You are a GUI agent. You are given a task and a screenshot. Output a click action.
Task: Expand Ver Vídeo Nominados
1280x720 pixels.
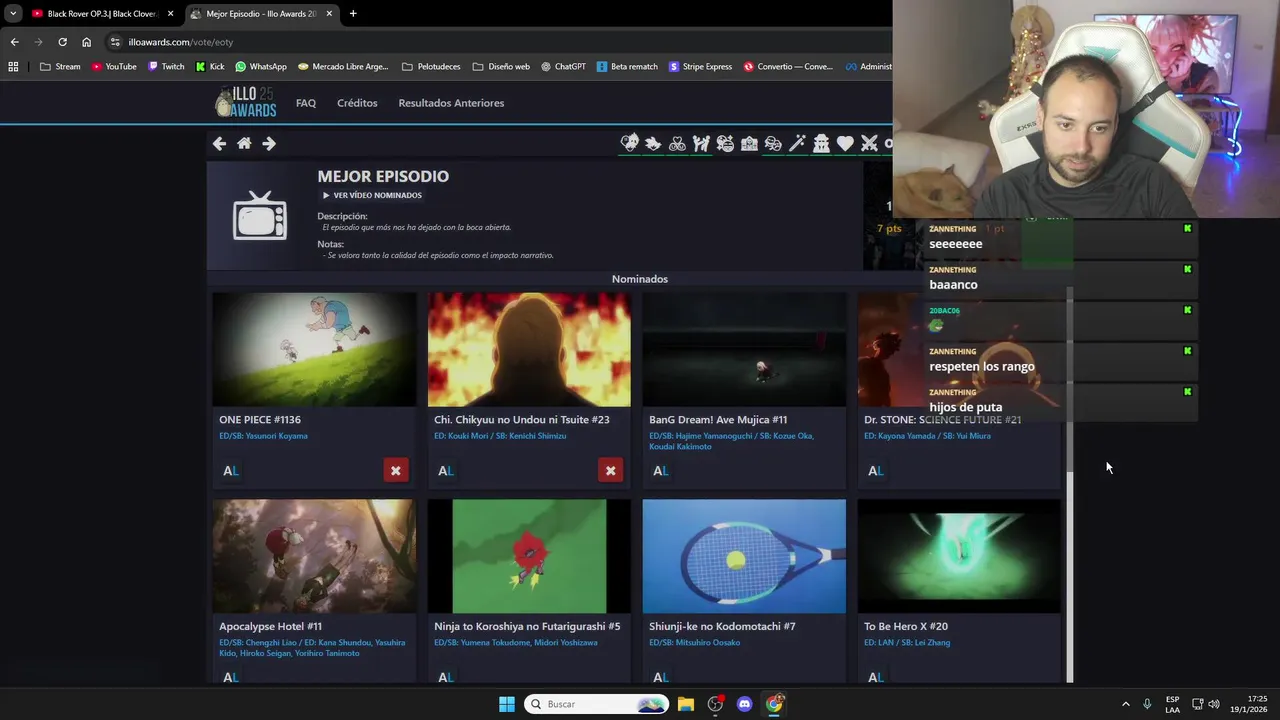point(372,195)
